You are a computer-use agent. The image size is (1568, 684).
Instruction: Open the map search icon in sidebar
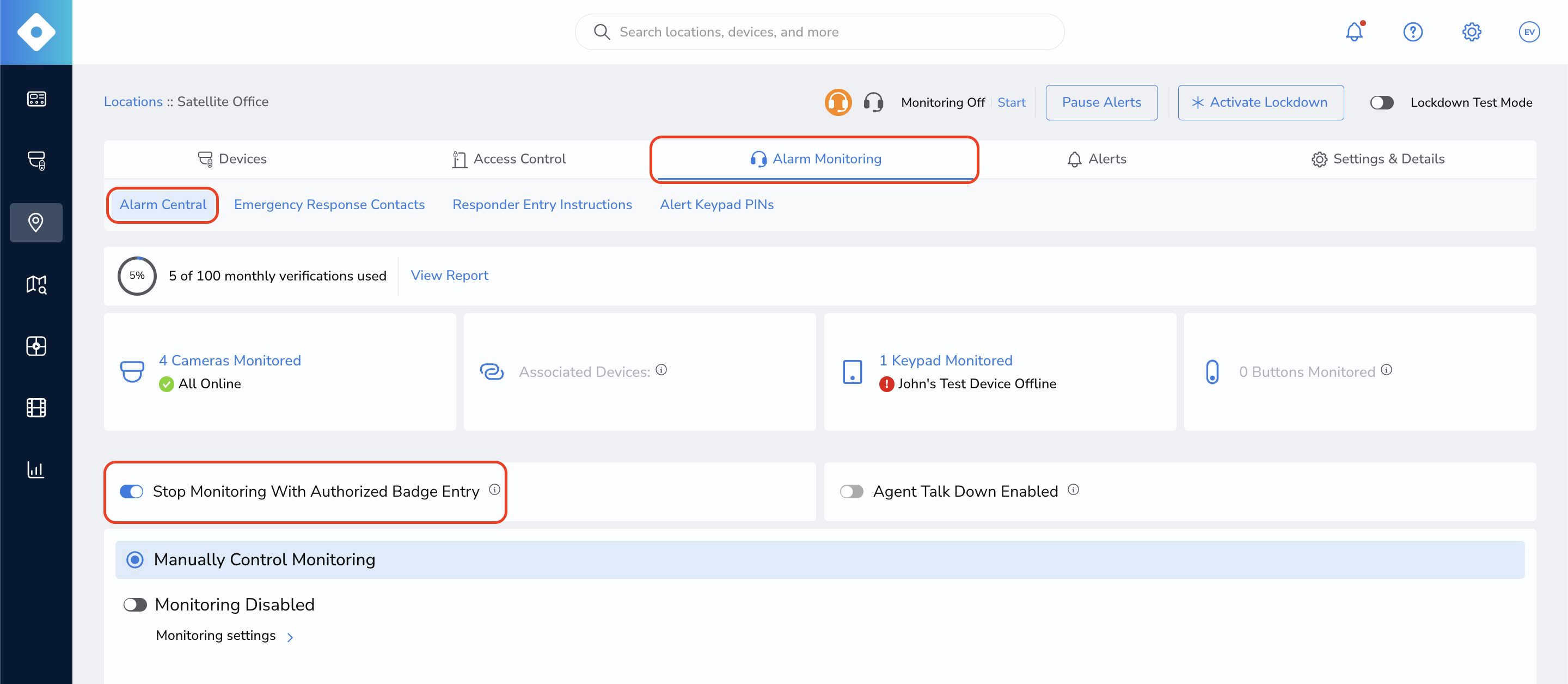tap(36, 284)
